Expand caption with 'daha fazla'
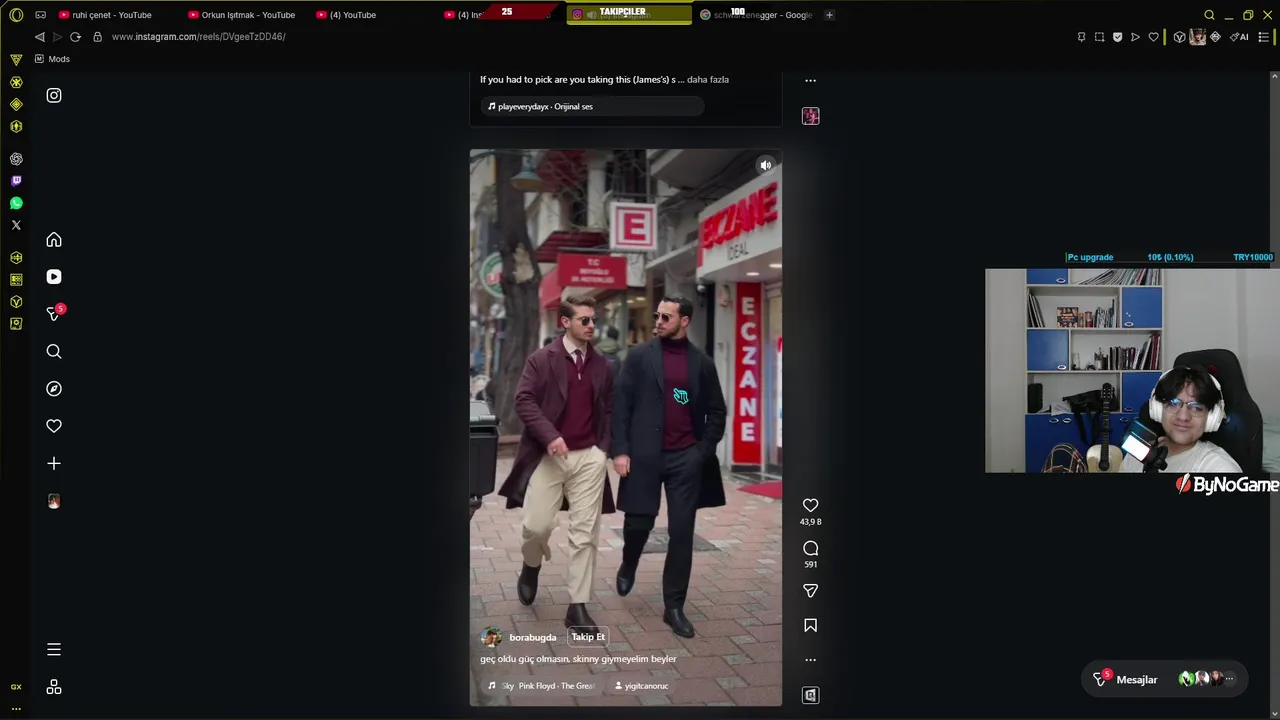The image size is (1280, 720). click(x=708, y=79)
